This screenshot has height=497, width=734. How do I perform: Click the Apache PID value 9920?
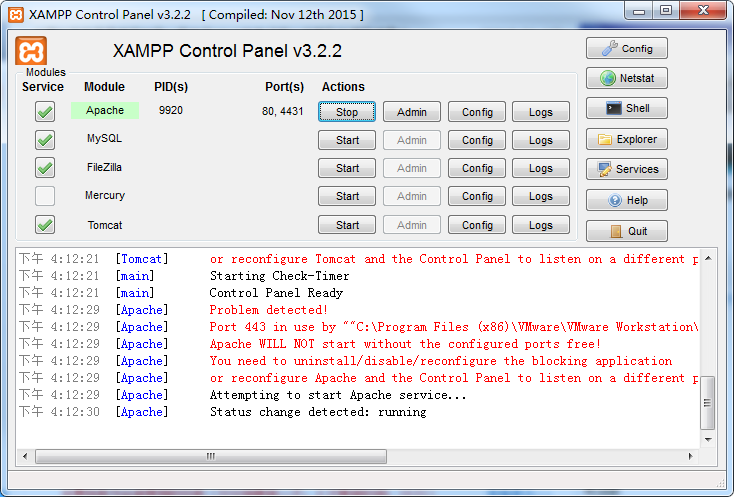(x=171, y=110)
